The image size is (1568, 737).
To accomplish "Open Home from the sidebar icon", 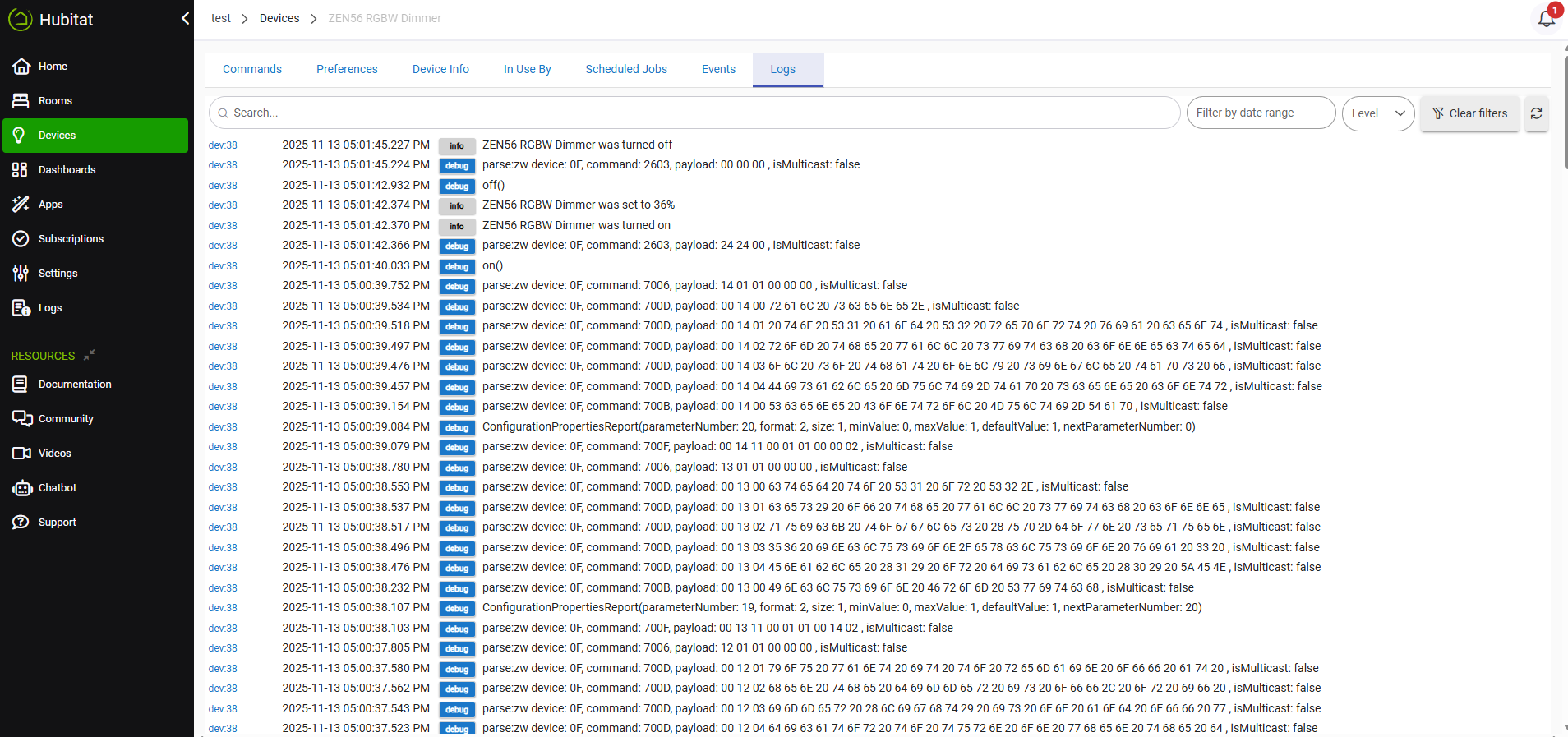I will click(x=21, y=67).
